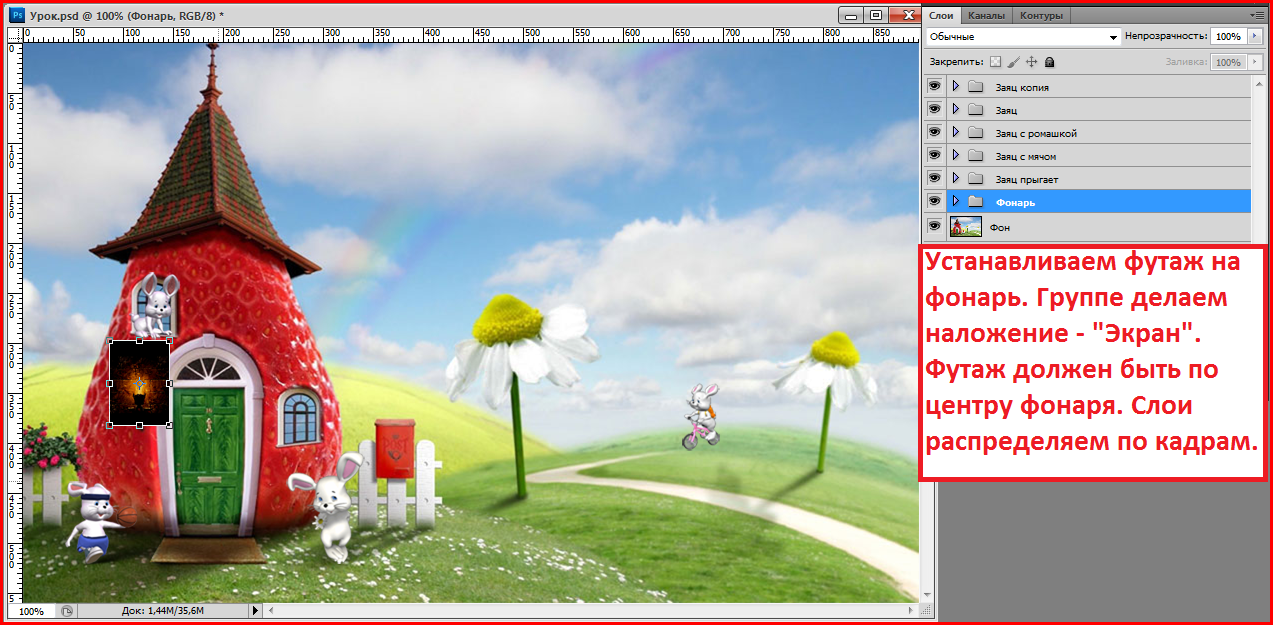Viewport: 1273px width, 625px height.
Task: Switch to the Каналы tab
Action: point(987,15)
